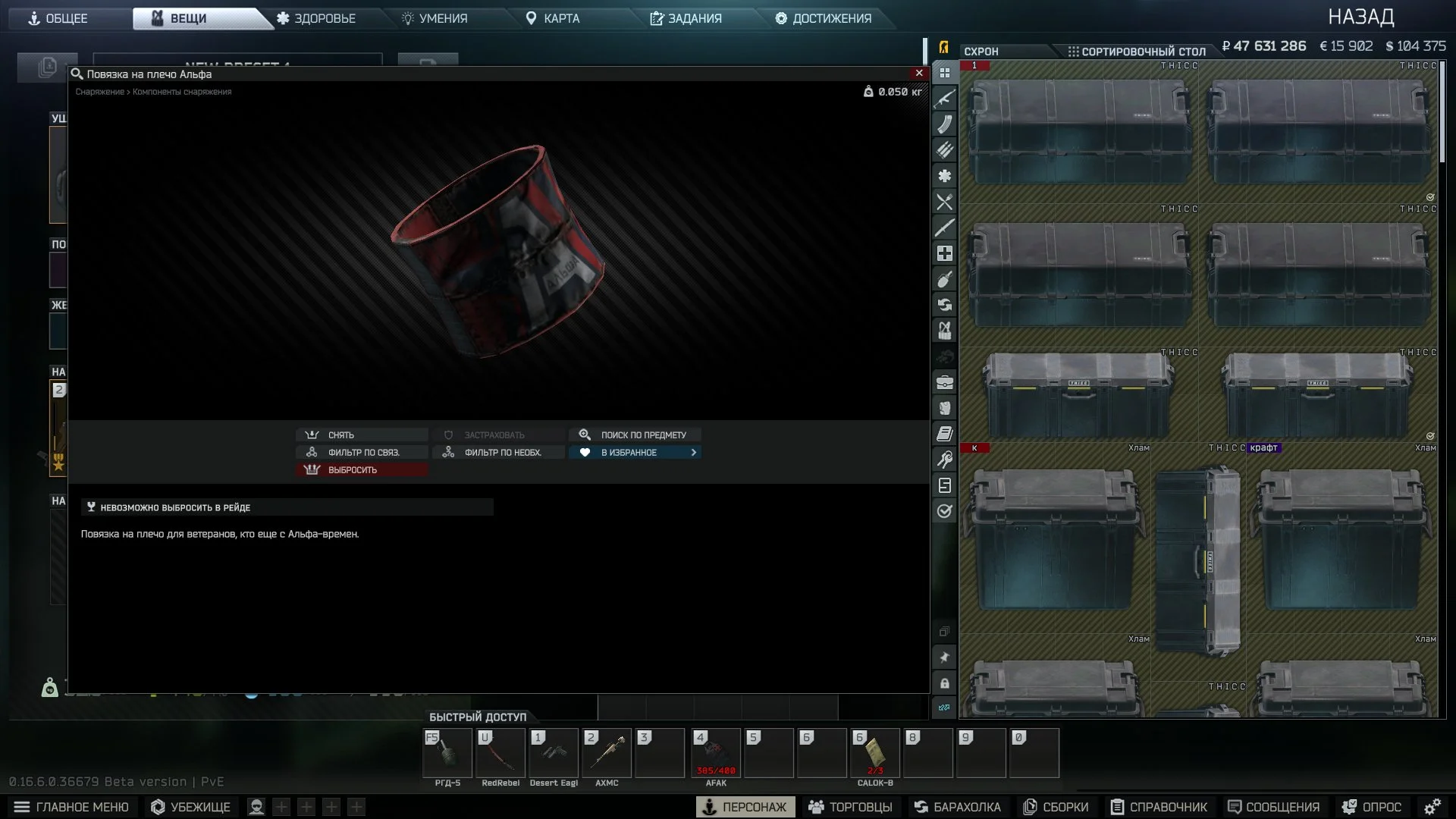Click the крафт tagged container label
This screenshot has height=819, width=1456.
tap(1263, 447)
